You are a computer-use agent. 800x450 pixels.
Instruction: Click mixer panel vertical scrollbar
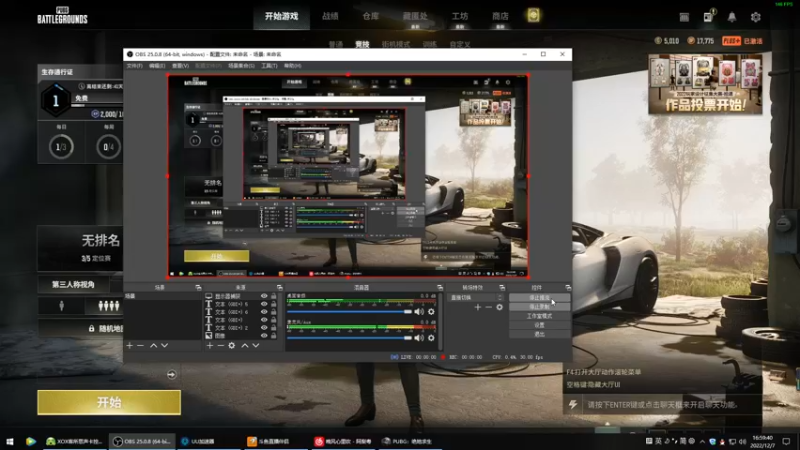tap(440, 321)
